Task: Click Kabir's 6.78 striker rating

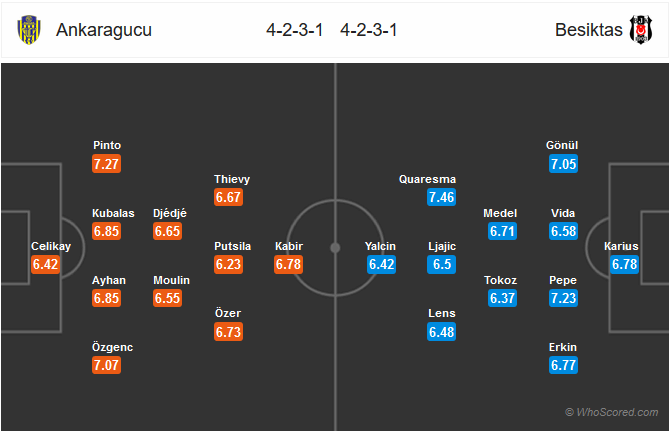Action: click(x=288, y=264)
